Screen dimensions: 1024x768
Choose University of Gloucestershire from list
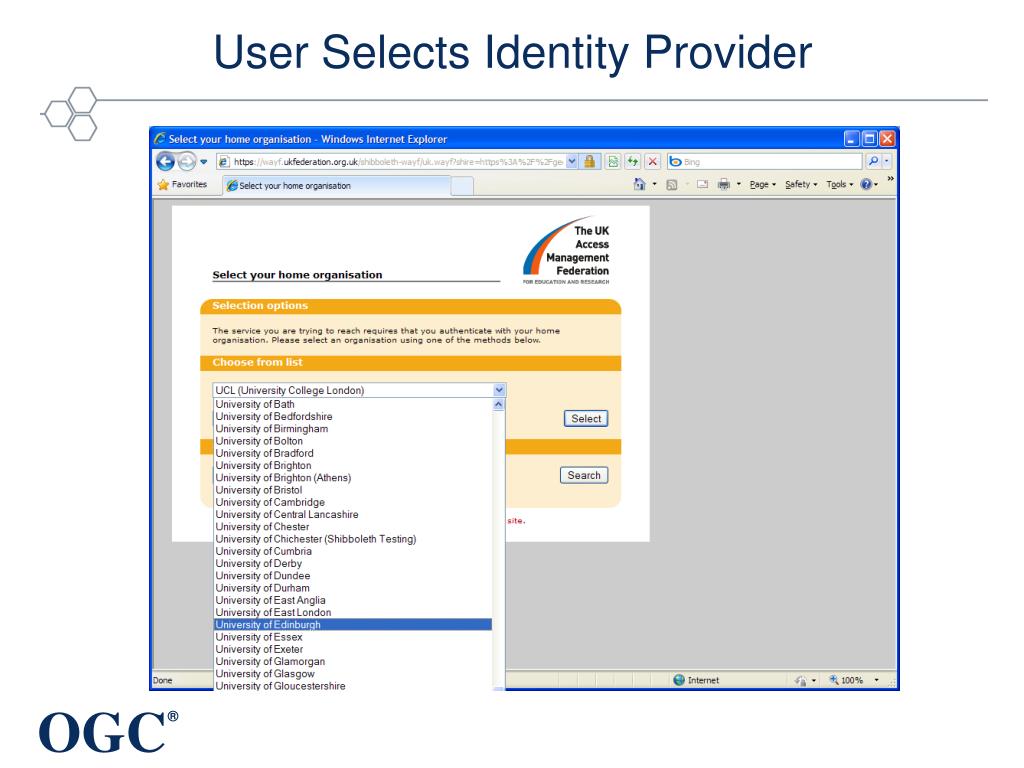click(353, 686)
